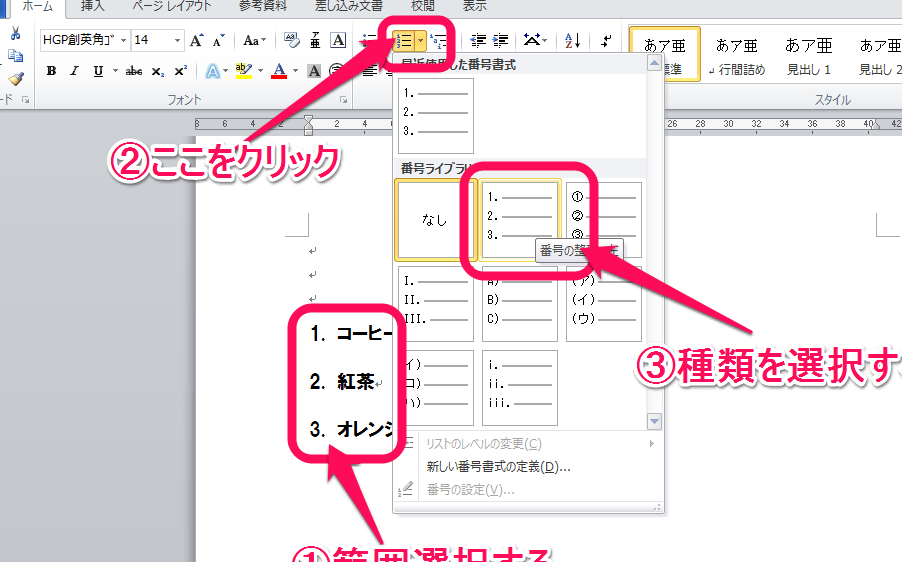Click the numbered list button
Image resolution: width=902 pixels, height=562 pixels.
pos(403,41)
